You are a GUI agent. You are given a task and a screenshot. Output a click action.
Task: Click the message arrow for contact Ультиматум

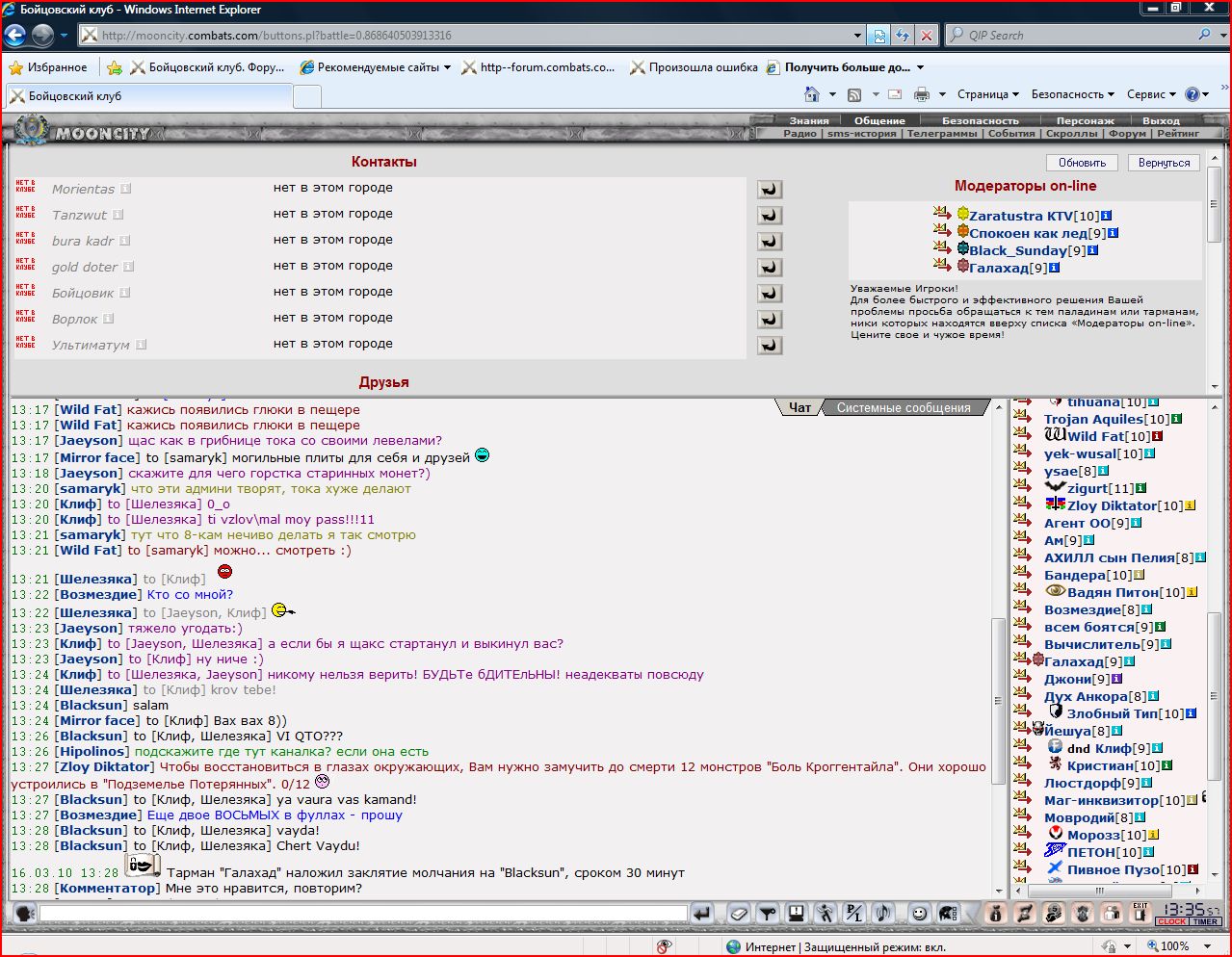click(x=770, y=346)
